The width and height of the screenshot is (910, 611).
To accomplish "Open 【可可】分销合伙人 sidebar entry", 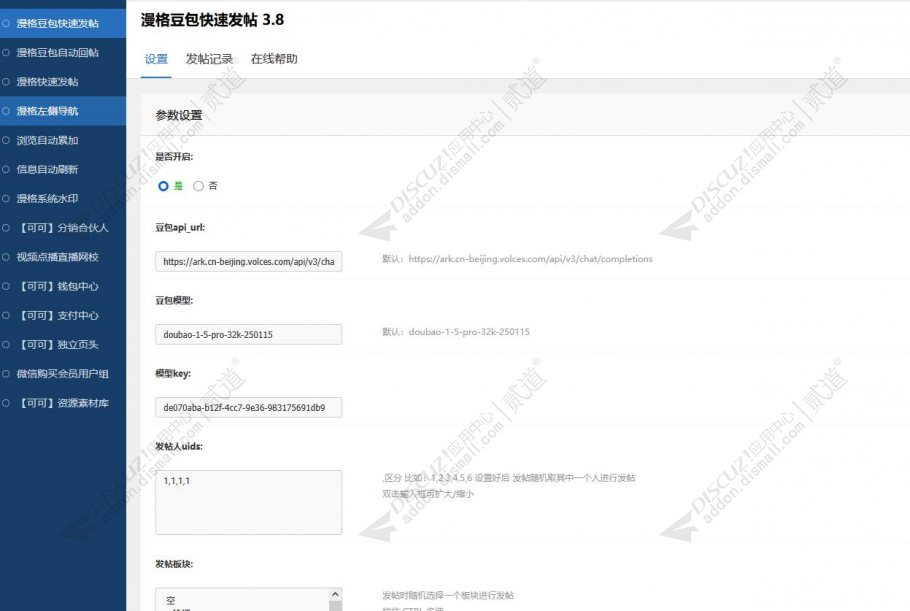I will tap(63, 227).
